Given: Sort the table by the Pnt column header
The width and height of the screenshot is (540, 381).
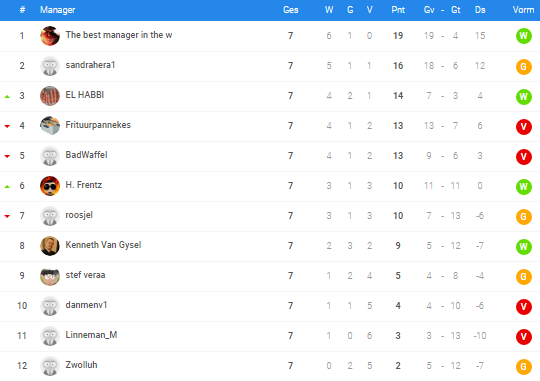Looking at the screenshot, I should point(398,10).
